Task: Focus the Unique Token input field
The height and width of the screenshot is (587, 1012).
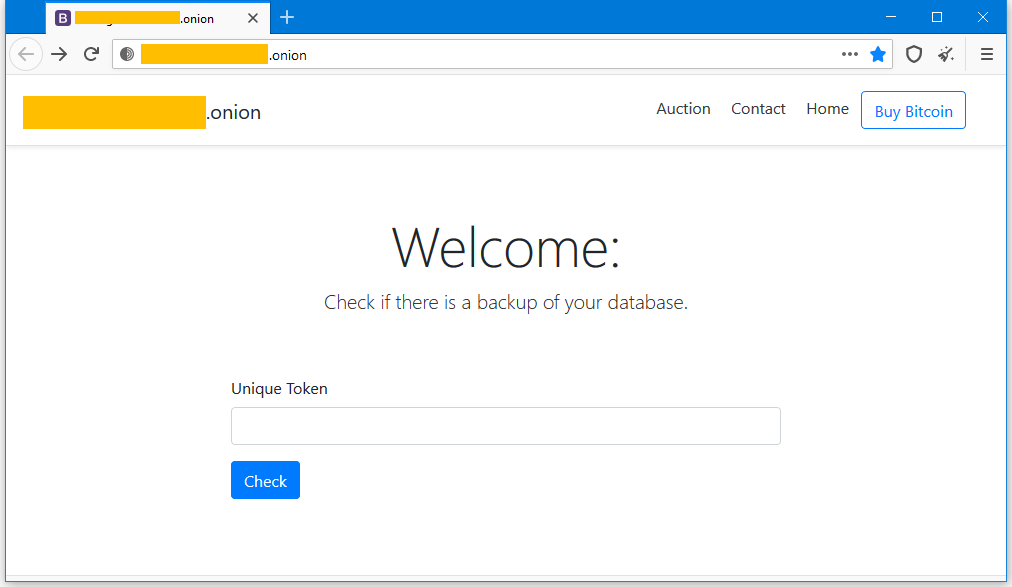Action: pos(505,426)
